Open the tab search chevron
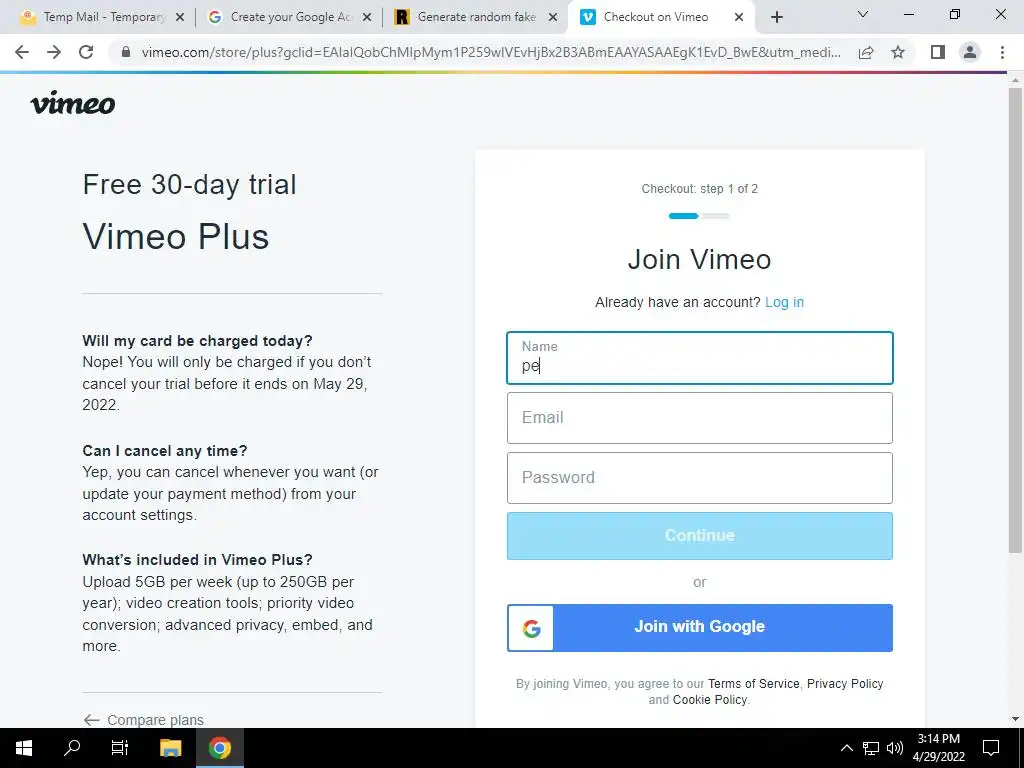The image size is (1024, 768). 863,14
